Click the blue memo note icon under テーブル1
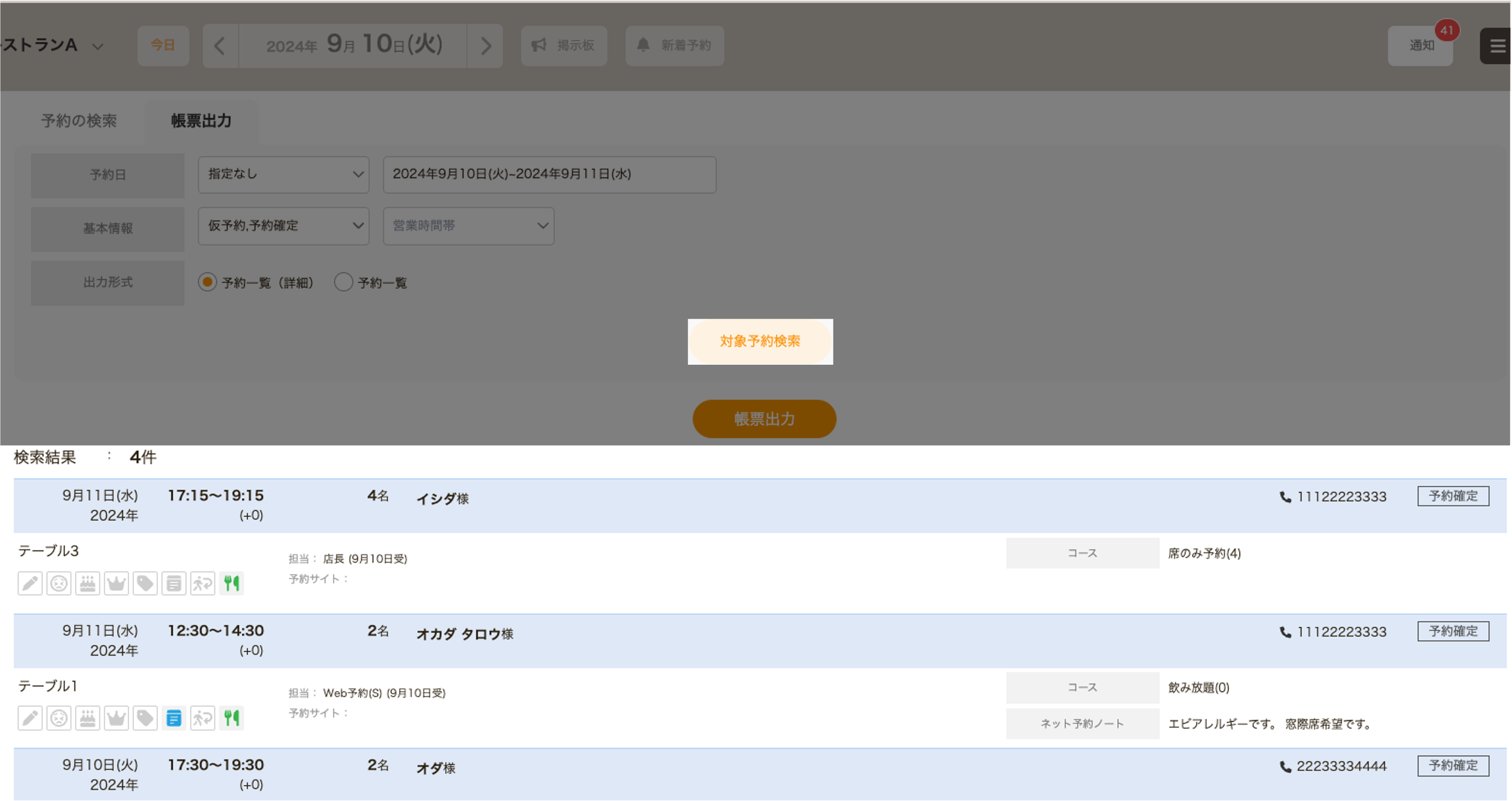 coord(174,718)
